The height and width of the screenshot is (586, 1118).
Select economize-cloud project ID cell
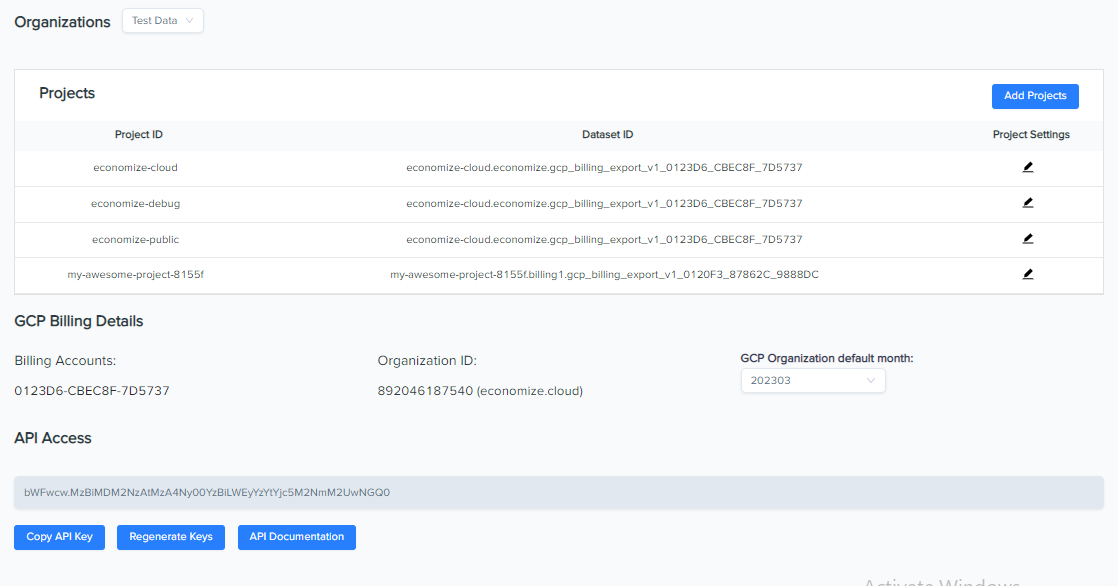[x=135, y=168]
